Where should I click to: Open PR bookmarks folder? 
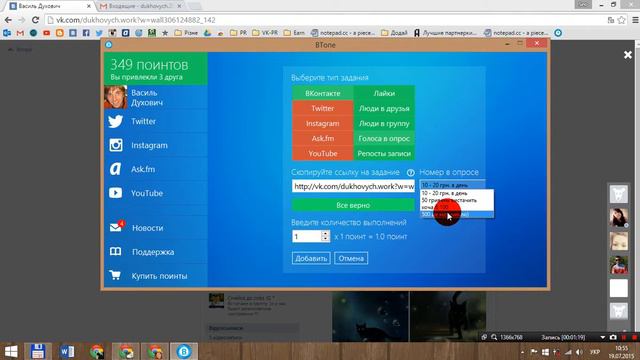[x=238, y=33]
